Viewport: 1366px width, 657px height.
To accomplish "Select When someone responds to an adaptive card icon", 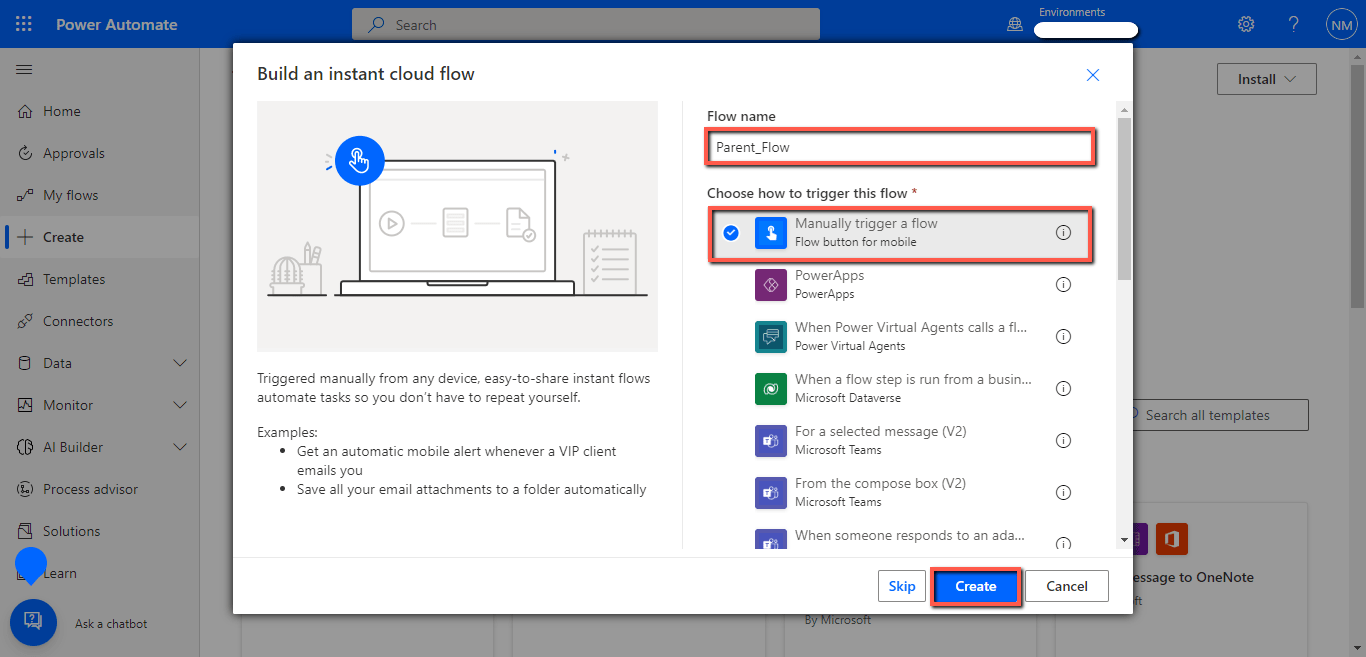I will coord(771,539).
